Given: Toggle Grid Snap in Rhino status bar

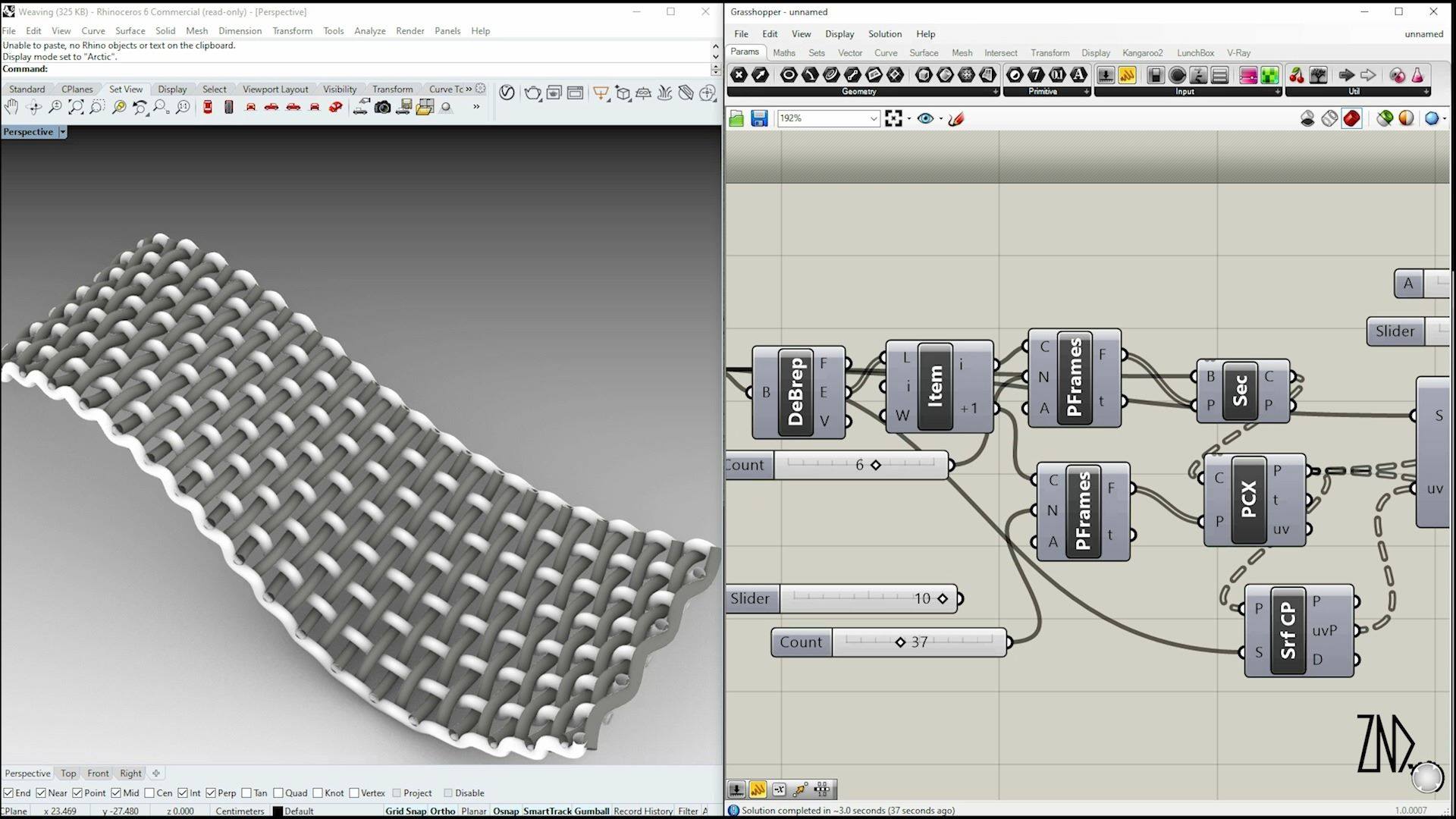Looking at the screenshot, I should pyautogui.click(x=406, y=811).
